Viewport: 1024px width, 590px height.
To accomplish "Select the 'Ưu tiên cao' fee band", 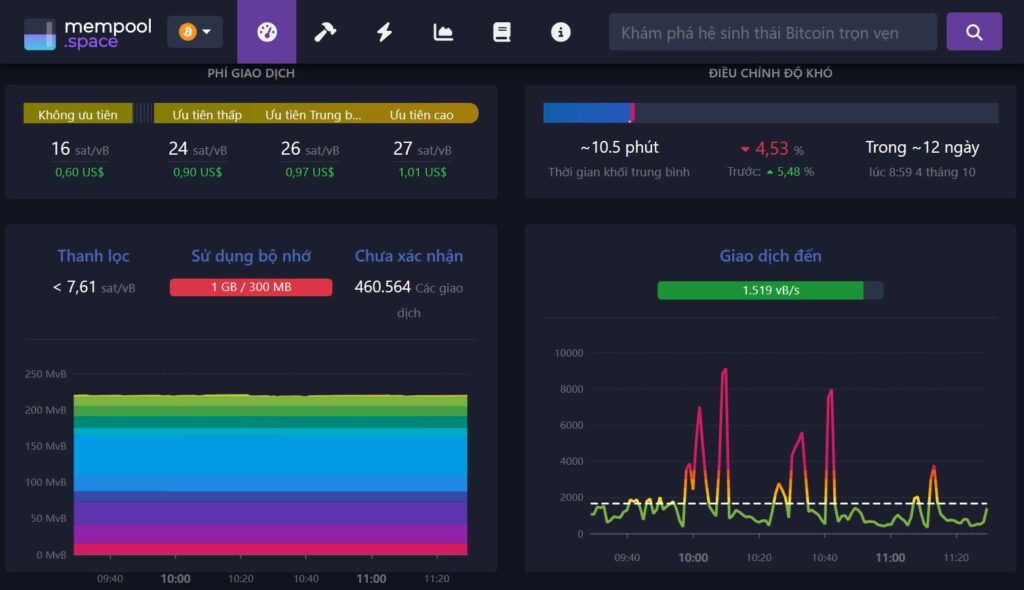I will [x=421, y=114].
